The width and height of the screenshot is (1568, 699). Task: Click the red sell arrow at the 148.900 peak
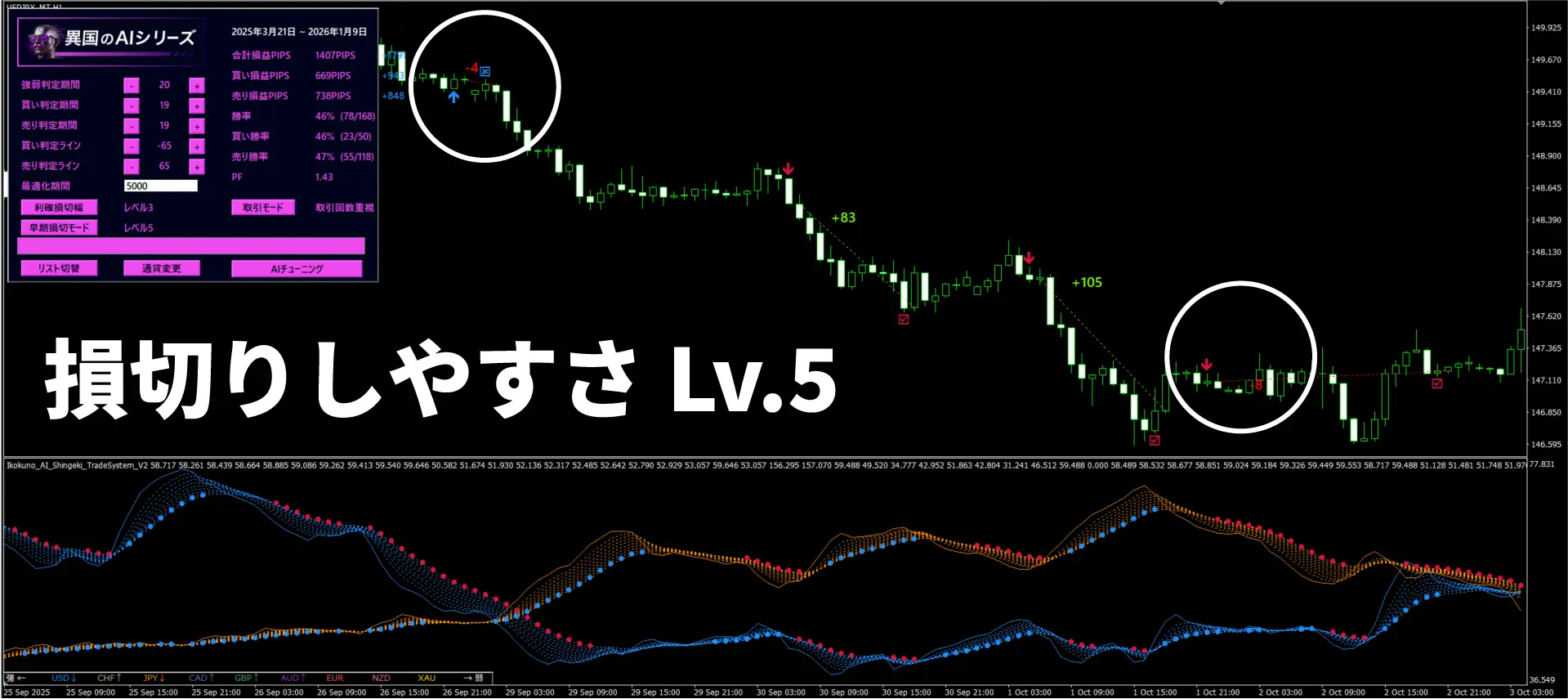click(788, 169)
